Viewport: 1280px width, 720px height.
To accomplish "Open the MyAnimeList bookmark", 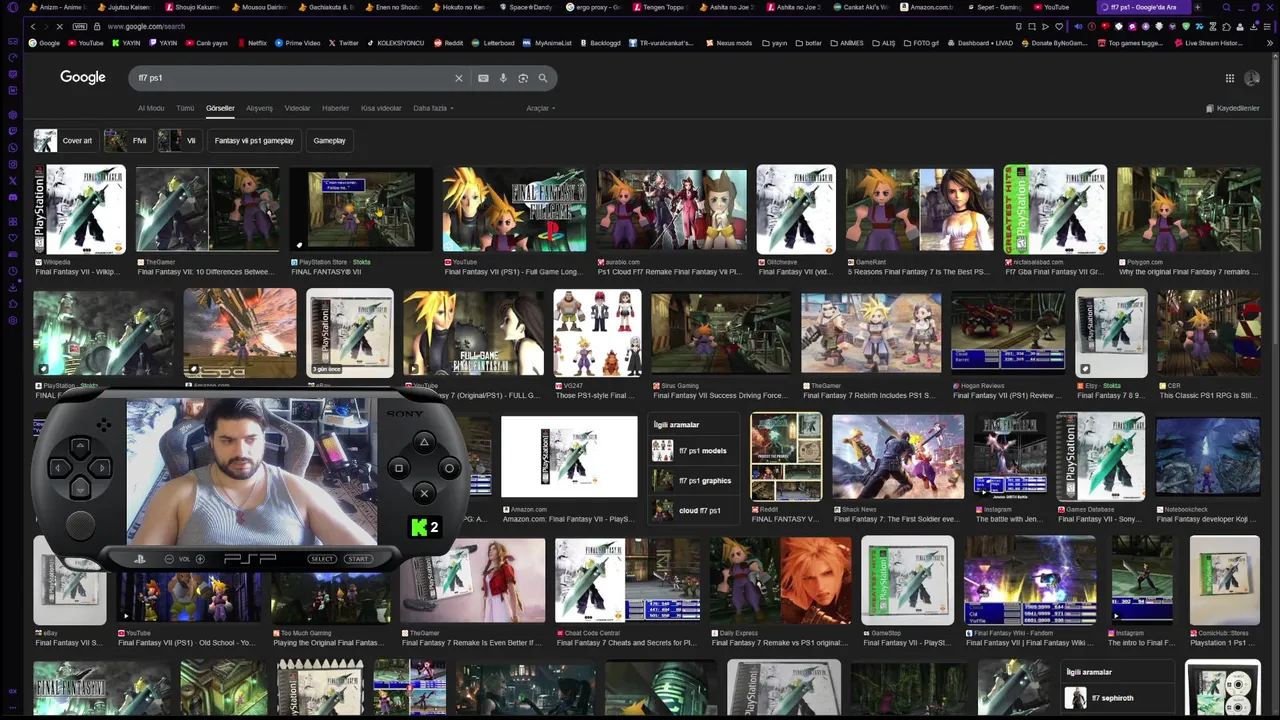I will pyautogui.click(x=548, y=43).
